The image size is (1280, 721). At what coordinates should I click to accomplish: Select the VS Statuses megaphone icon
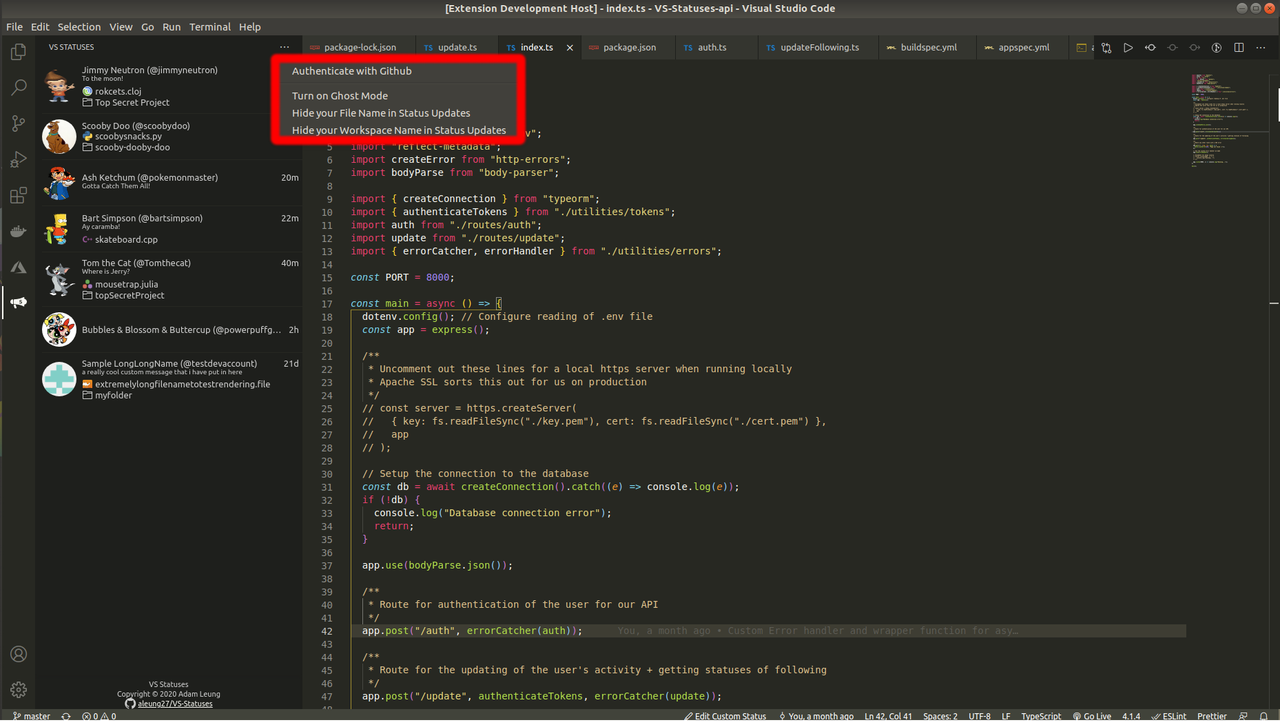pyautogui.click(x=18, y=302)
